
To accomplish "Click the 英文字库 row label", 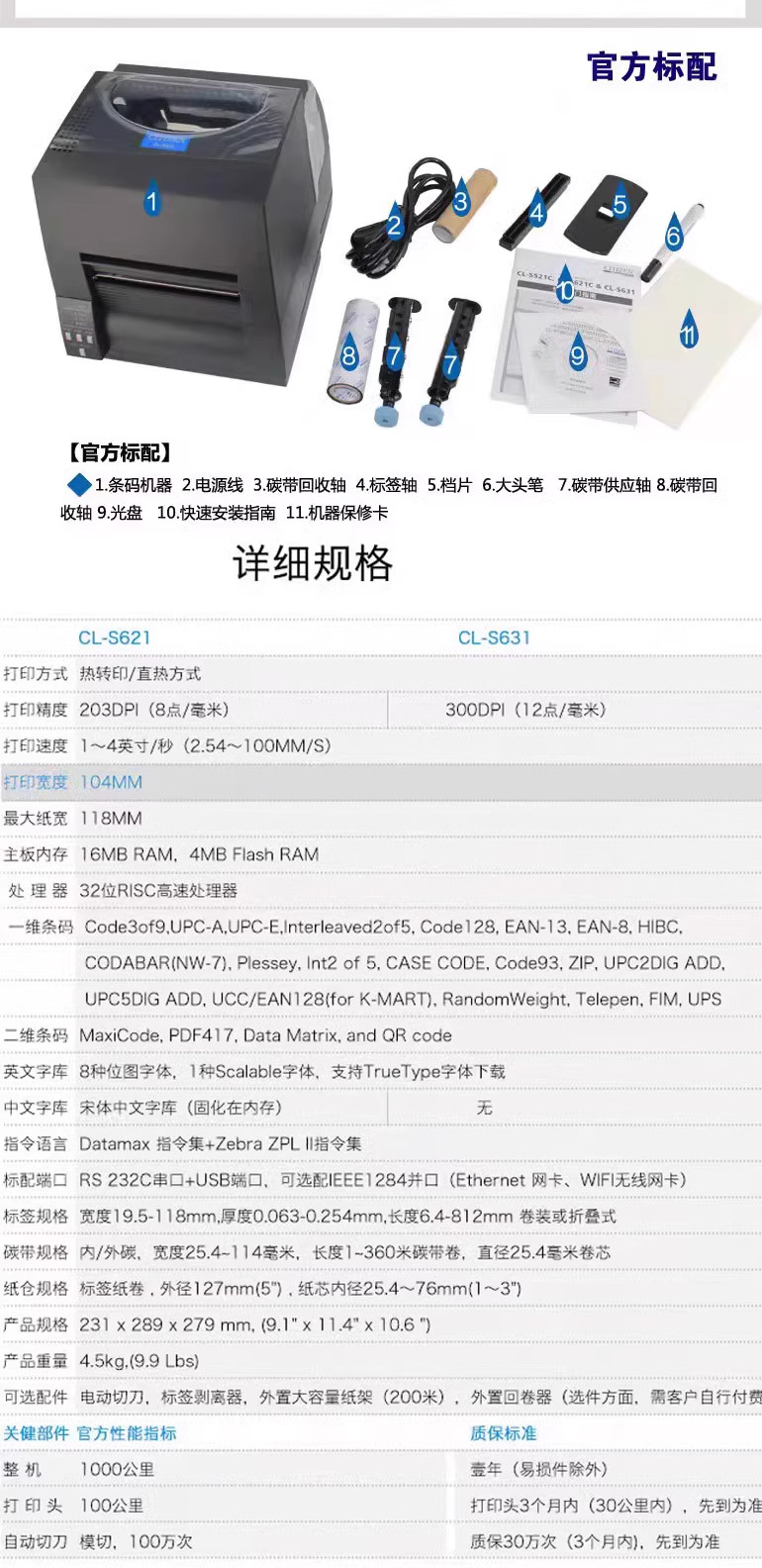I will coord(36,1072).
